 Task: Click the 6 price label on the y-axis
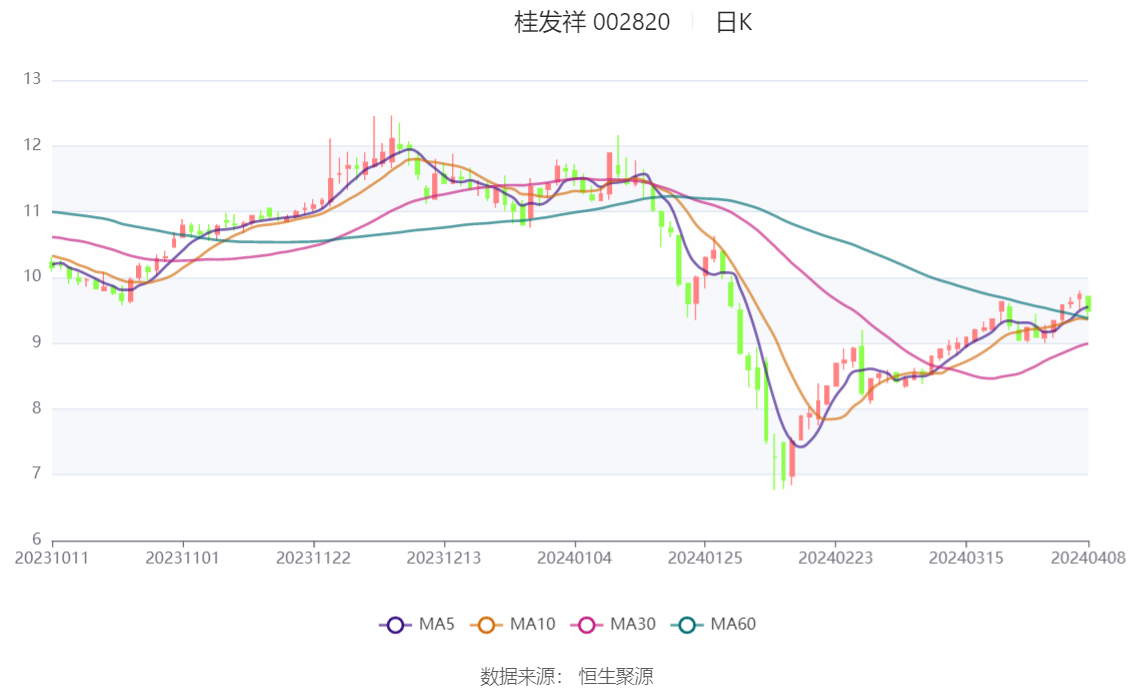[x=36, y=540]
